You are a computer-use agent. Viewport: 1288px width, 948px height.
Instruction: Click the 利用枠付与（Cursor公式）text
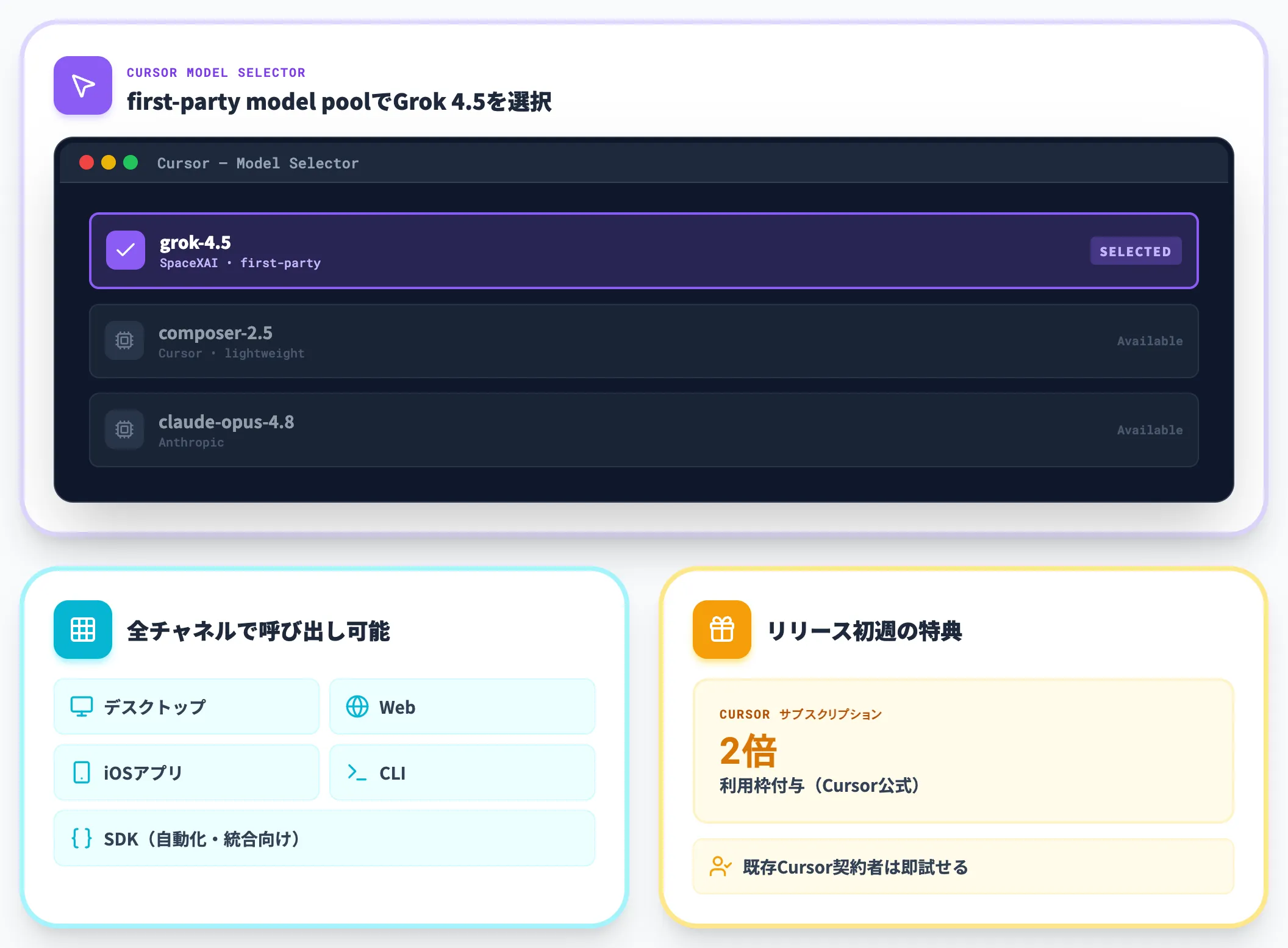(x=820, y=786)
